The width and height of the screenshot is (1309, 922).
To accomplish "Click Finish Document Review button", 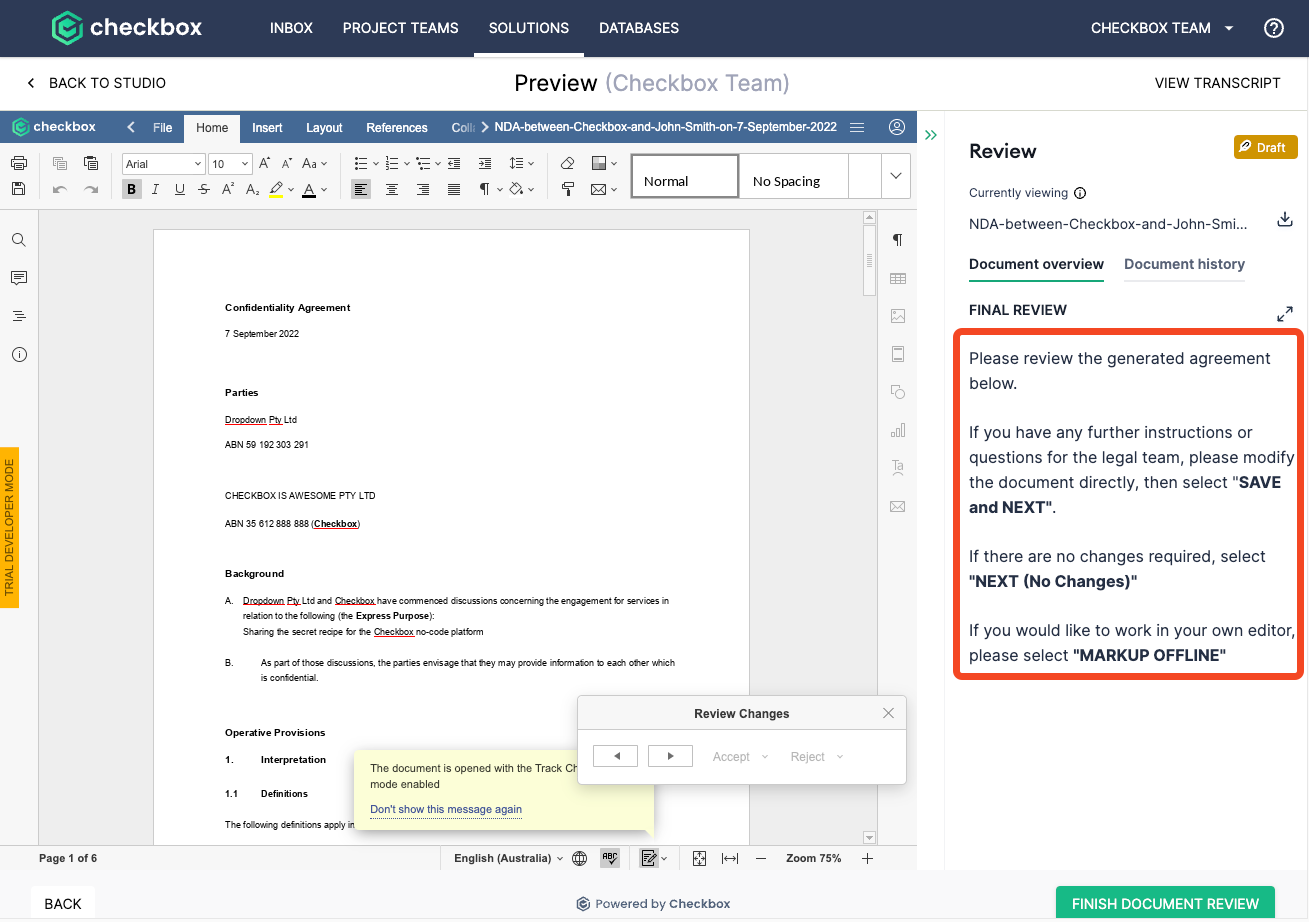I will pyautogui.click(x=1165, y=904).
